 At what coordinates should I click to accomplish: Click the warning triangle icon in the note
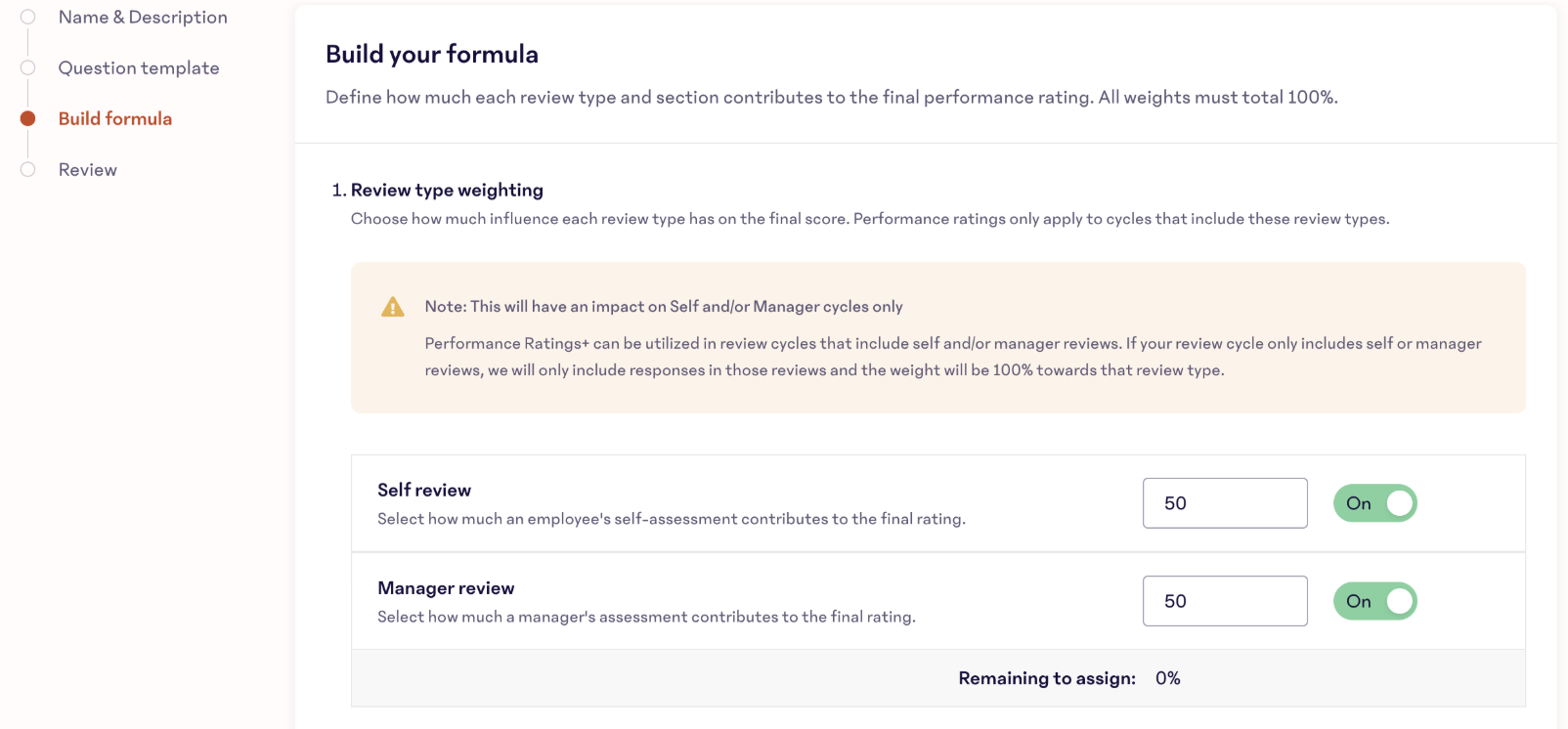click(x=393, y=307)
